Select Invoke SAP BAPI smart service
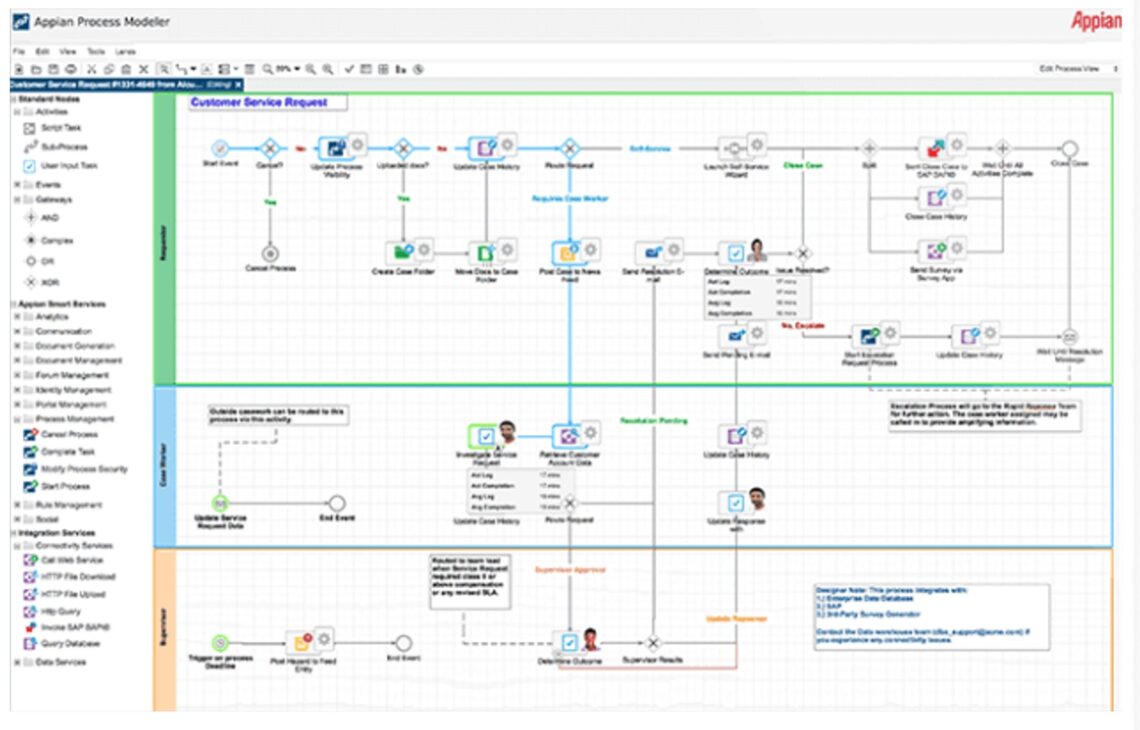 pos(29,627)
